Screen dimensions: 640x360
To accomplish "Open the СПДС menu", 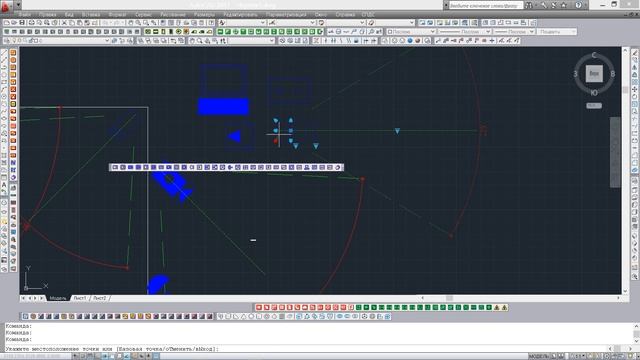I will coord(368,14).
